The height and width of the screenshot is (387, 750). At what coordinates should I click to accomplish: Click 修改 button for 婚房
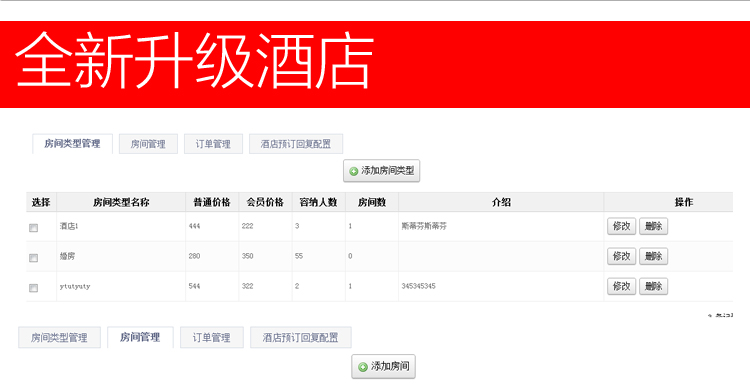(621, 256)
